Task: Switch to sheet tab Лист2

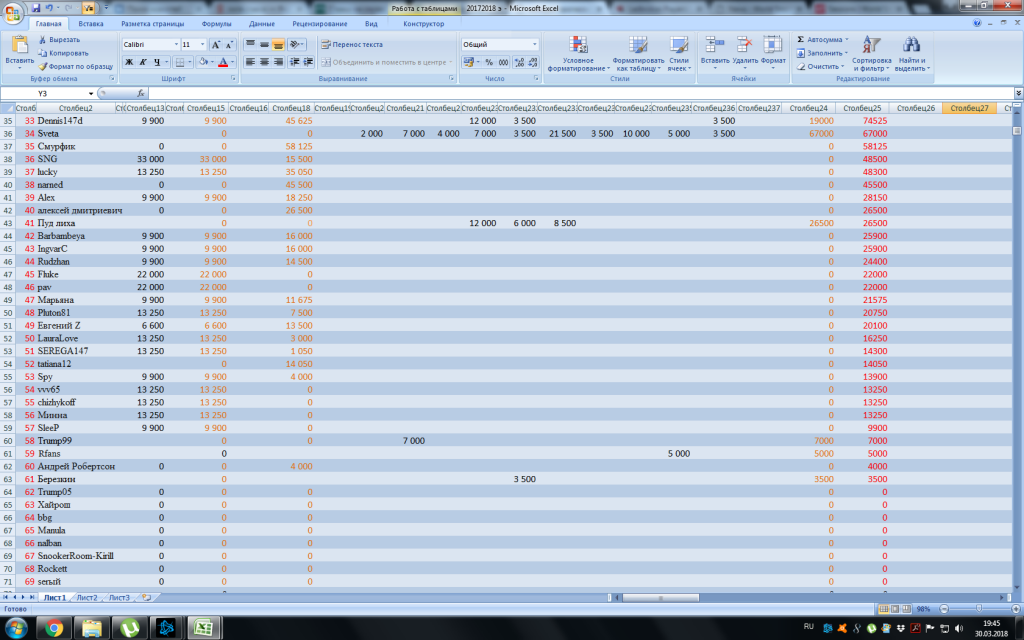Action: (87, 597)
